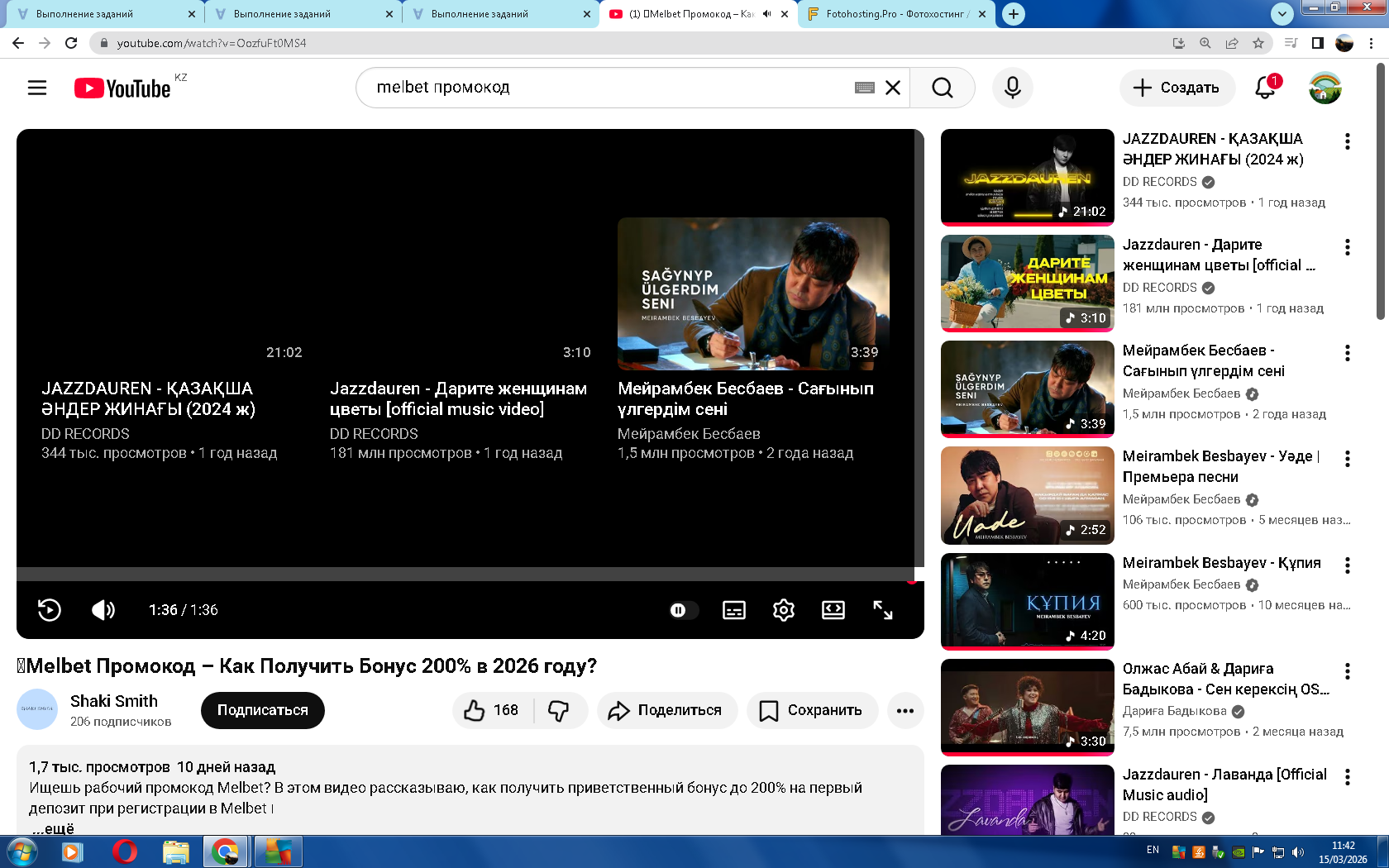Viewport: 1389px width, 868px height.
Task: Open more actions under the video
Action: tap(905, 710)
